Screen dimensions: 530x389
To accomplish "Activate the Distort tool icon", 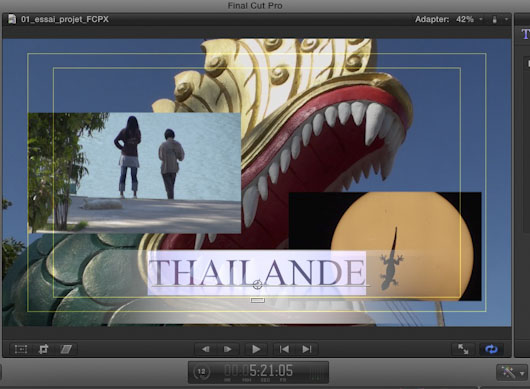I will pos(66,349).
